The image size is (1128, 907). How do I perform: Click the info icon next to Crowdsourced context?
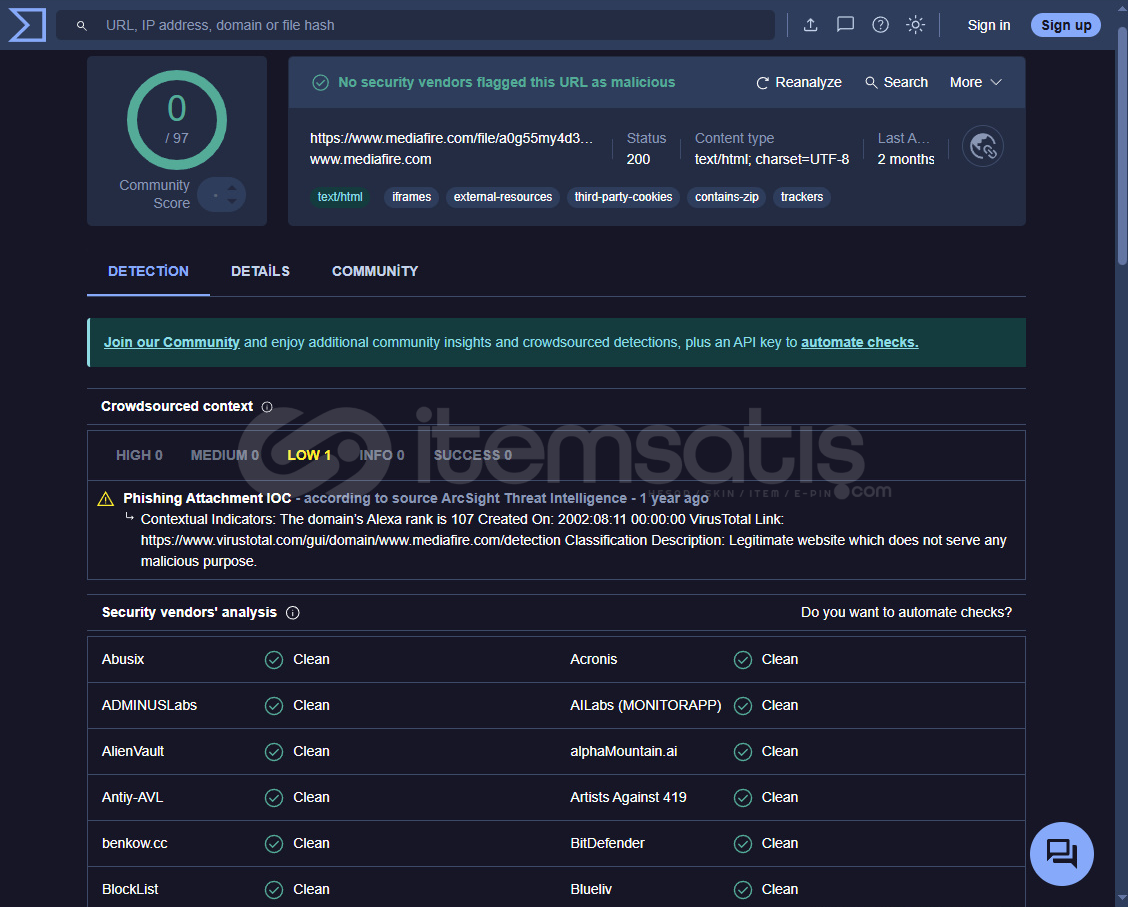pos(267,407)
